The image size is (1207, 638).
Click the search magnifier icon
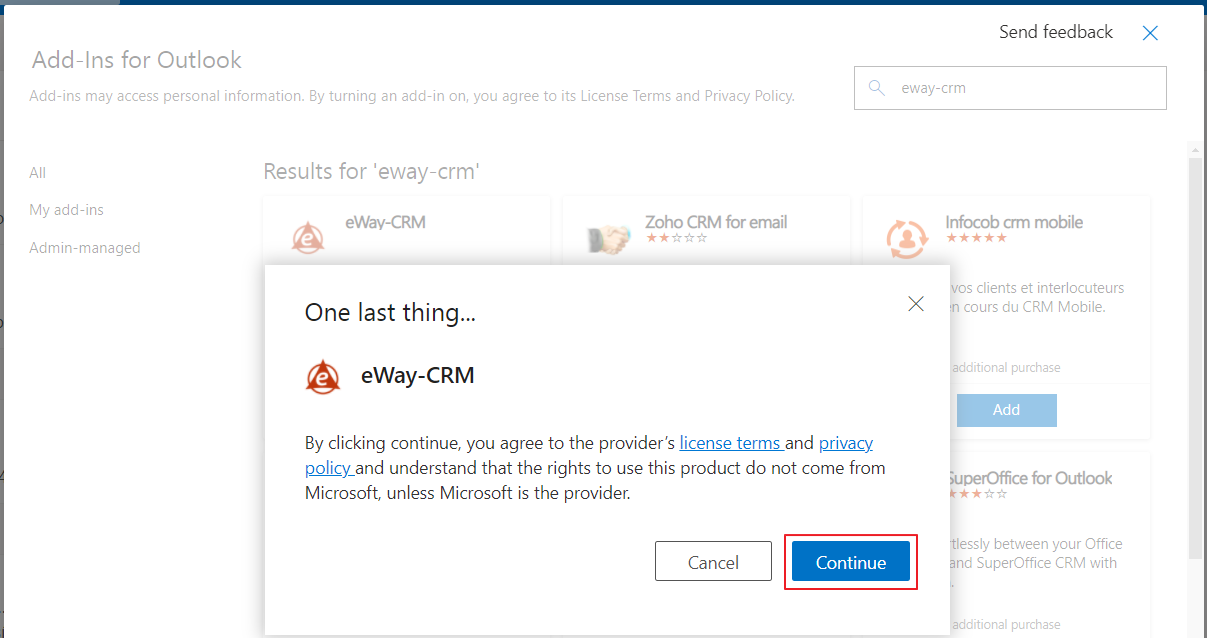[877, 88]
